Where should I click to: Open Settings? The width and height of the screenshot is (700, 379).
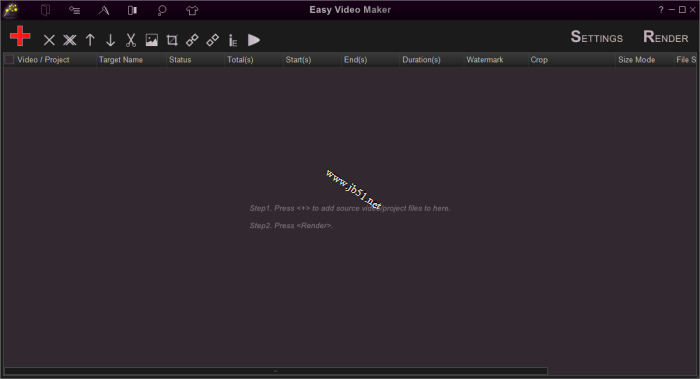click(x=596, y=37)
